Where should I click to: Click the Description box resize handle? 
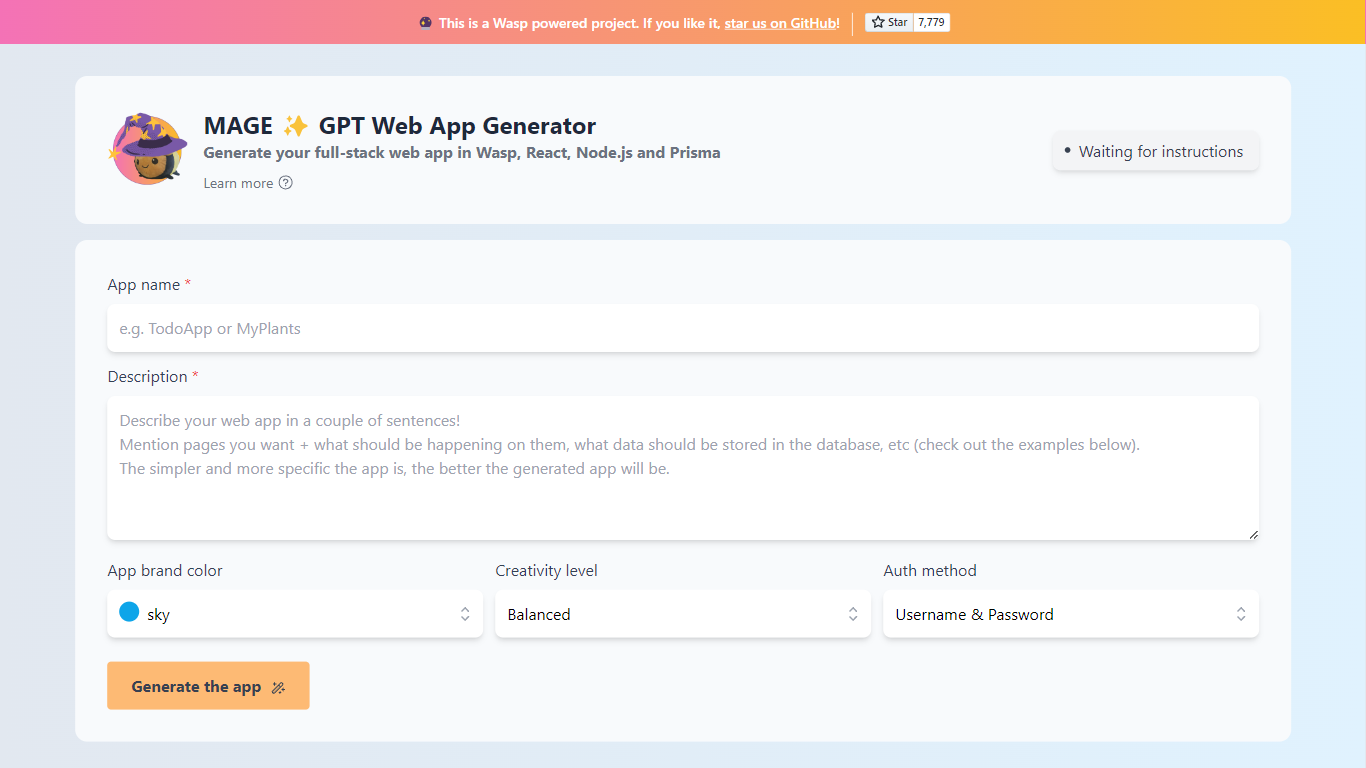(1253, 534)
